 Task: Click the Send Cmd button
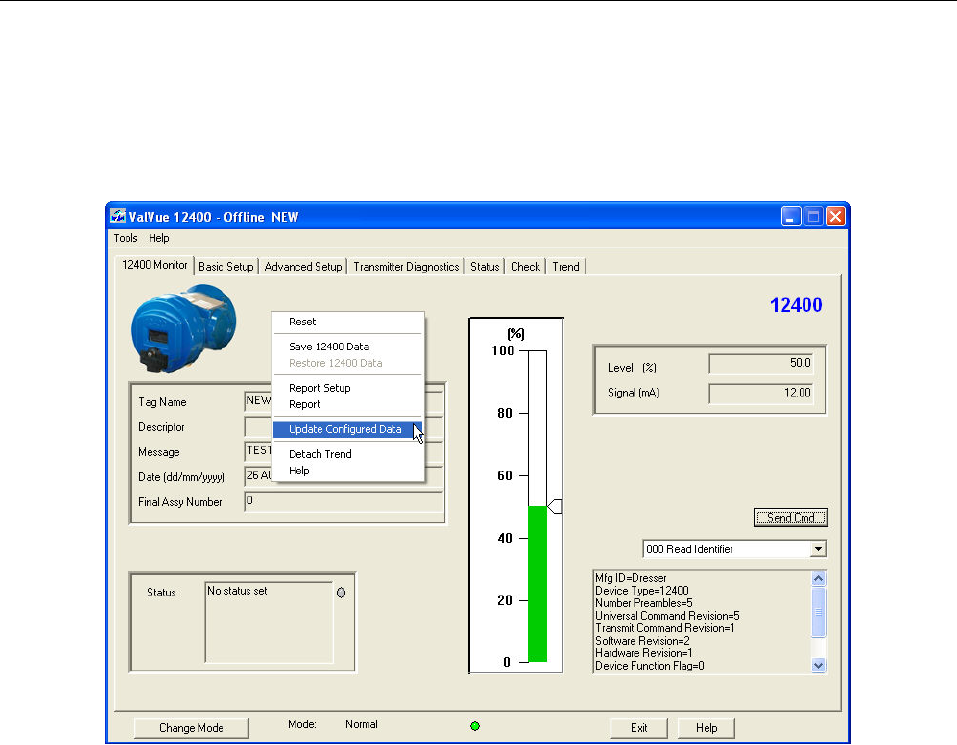point(790,517)
